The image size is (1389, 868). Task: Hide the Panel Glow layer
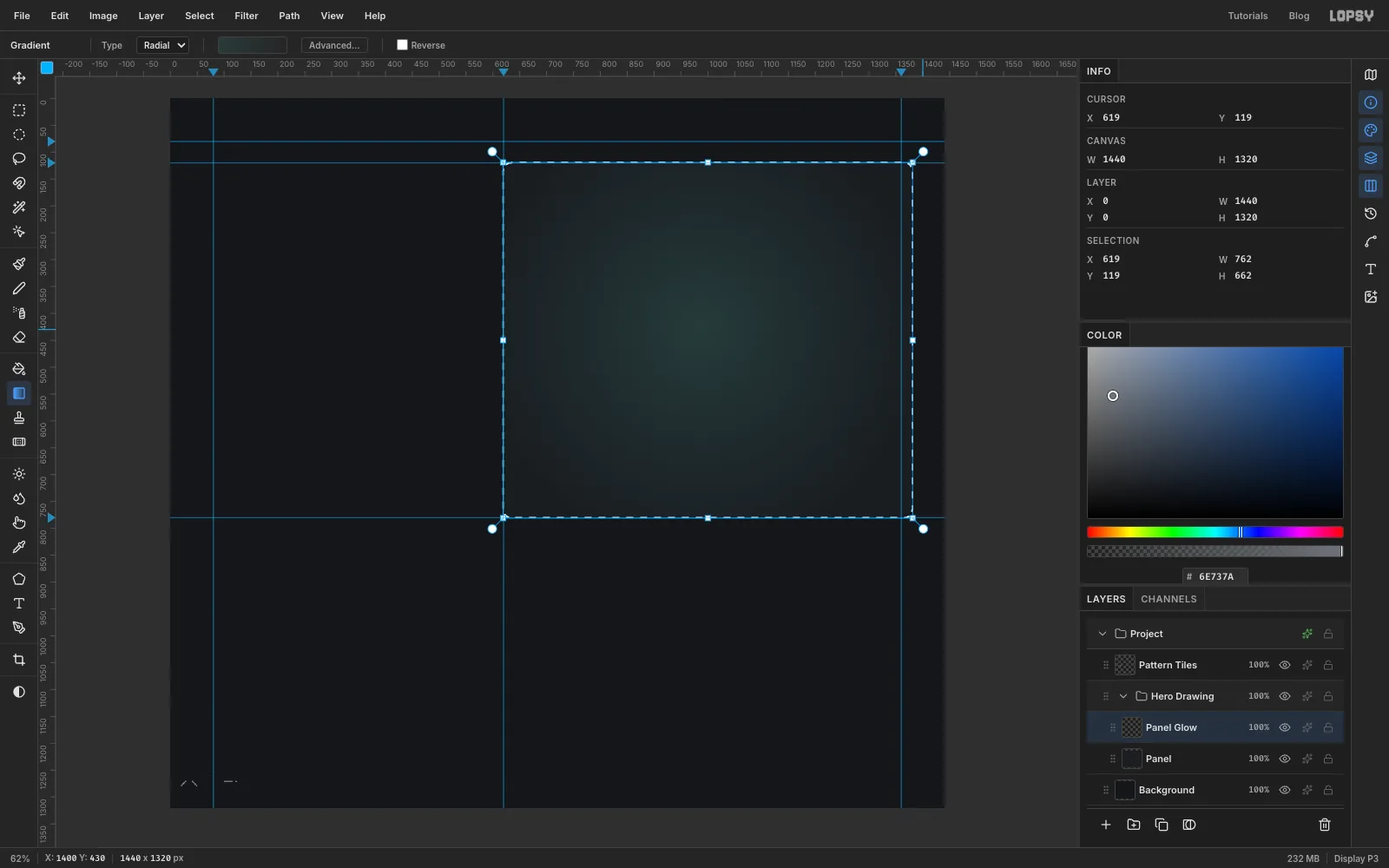pyautogui.click(x=1285, y=727)
